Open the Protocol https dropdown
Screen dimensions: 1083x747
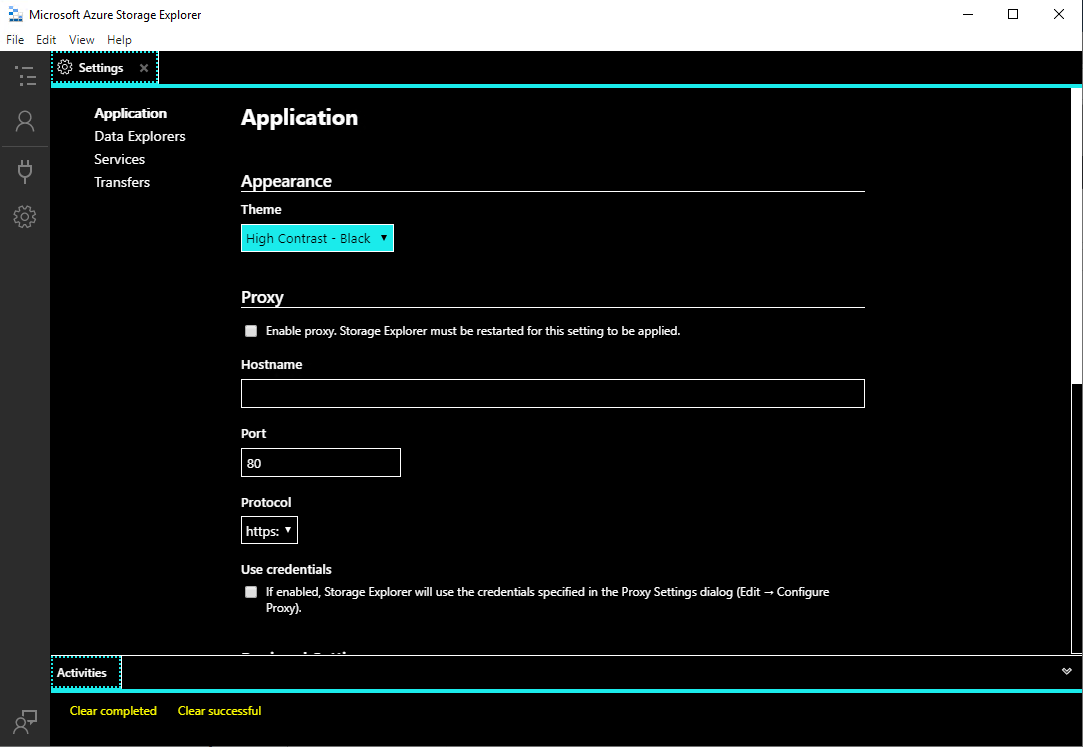click(x=269, y=530)
